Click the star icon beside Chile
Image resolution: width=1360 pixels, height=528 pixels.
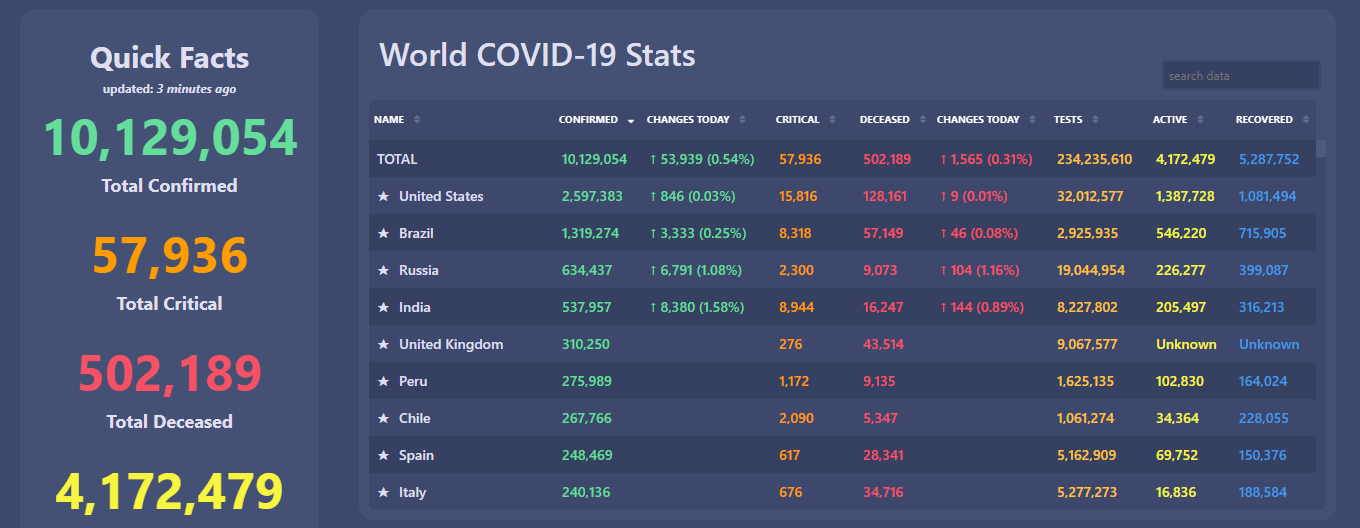coord(383,419)
